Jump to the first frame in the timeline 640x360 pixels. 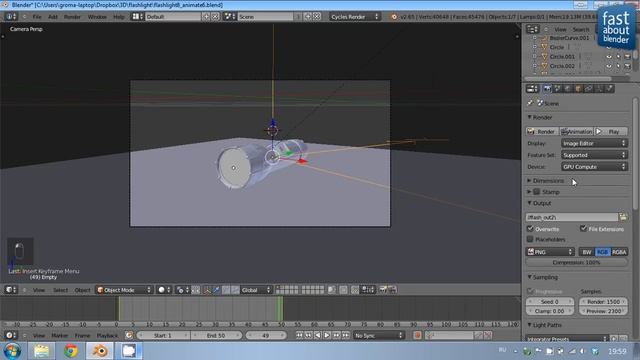tap(299, 336)
